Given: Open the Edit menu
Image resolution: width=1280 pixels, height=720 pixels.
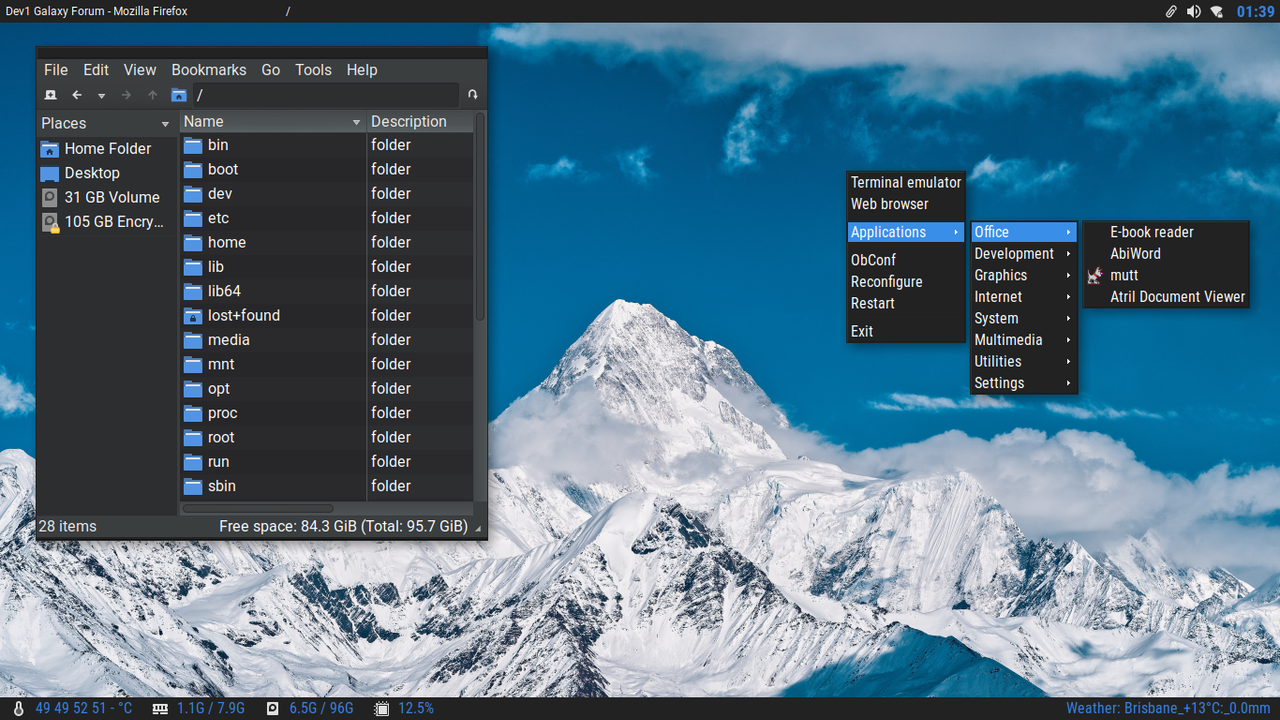Looking at the screenshot, I should pos(96,70).
